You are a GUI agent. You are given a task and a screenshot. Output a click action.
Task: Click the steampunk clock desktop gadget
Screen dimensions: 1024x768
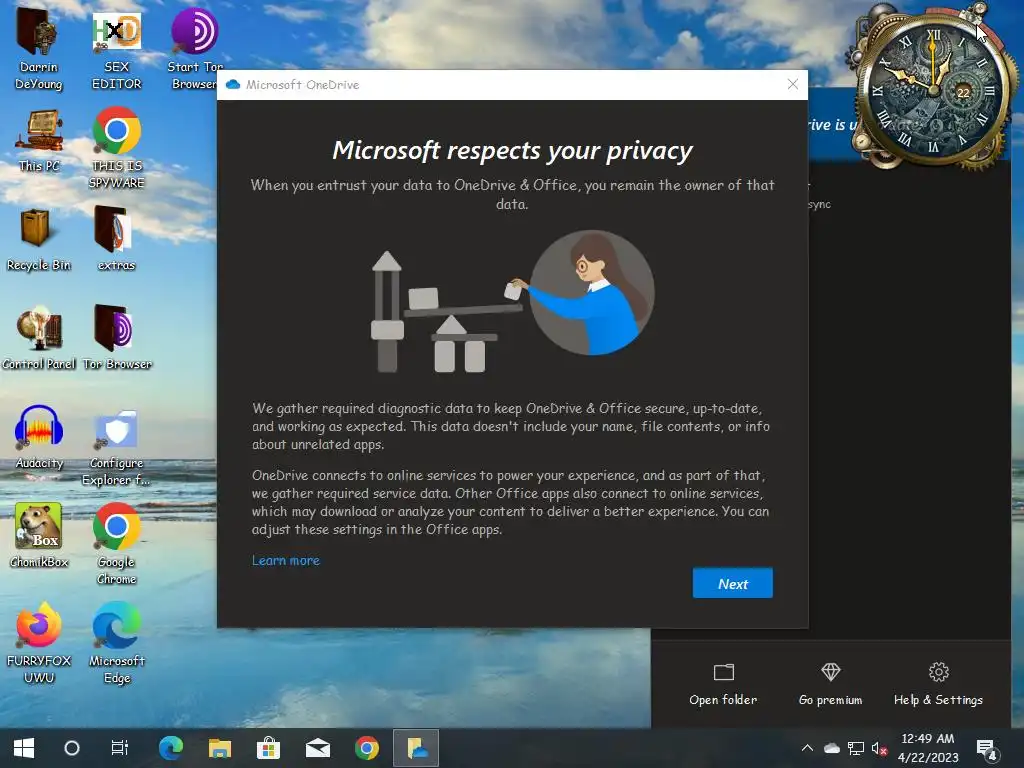point(934,90)
